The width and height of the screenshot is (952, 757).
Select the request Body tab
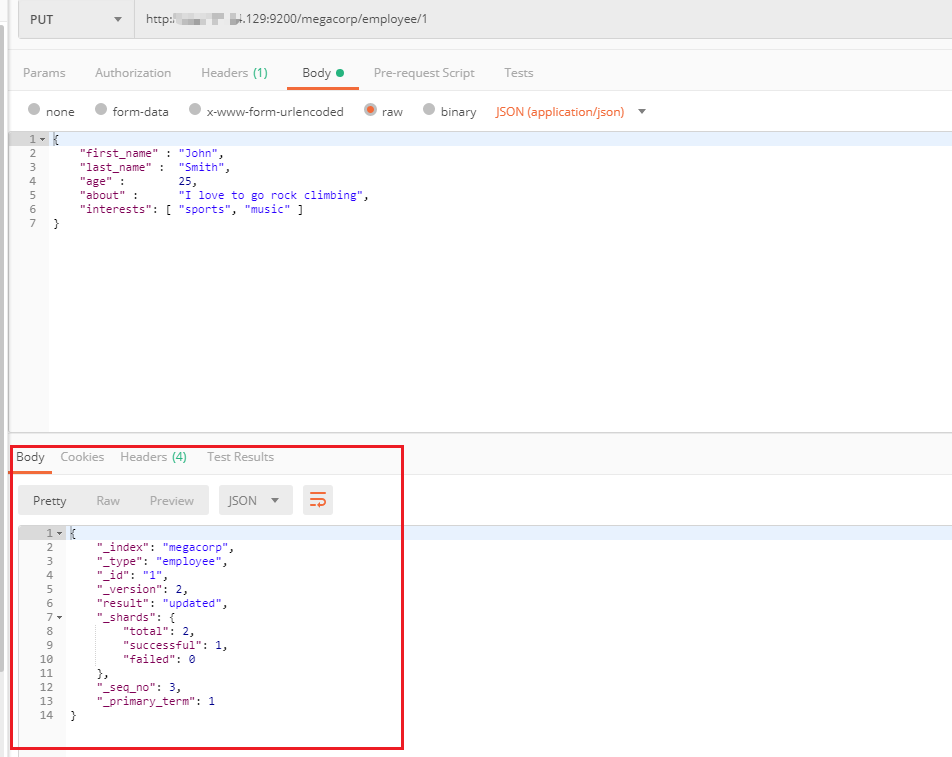pos(322,73)
